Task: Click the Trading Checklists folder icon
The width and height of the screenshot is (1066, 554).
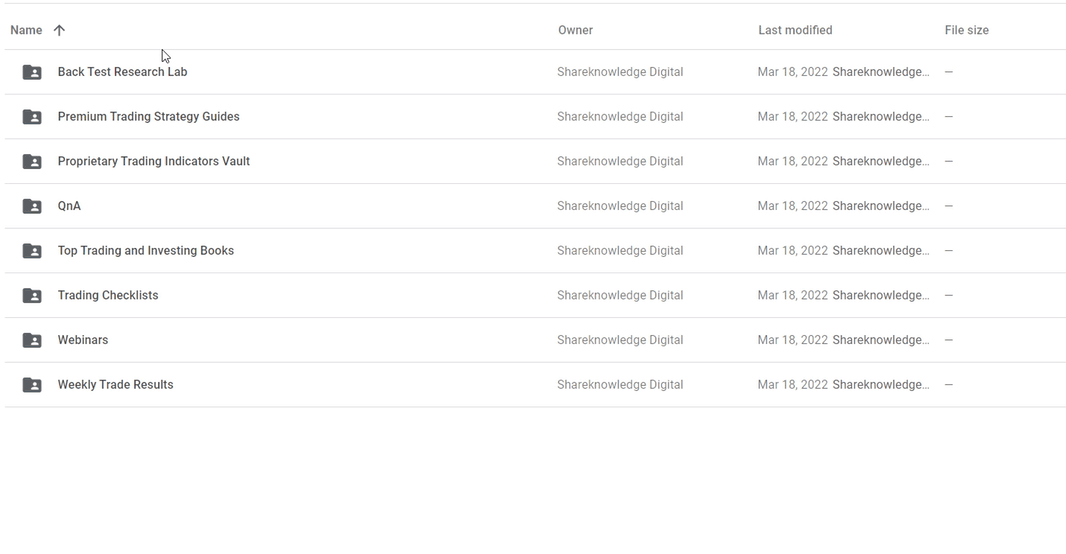Action: pos(32,296)
